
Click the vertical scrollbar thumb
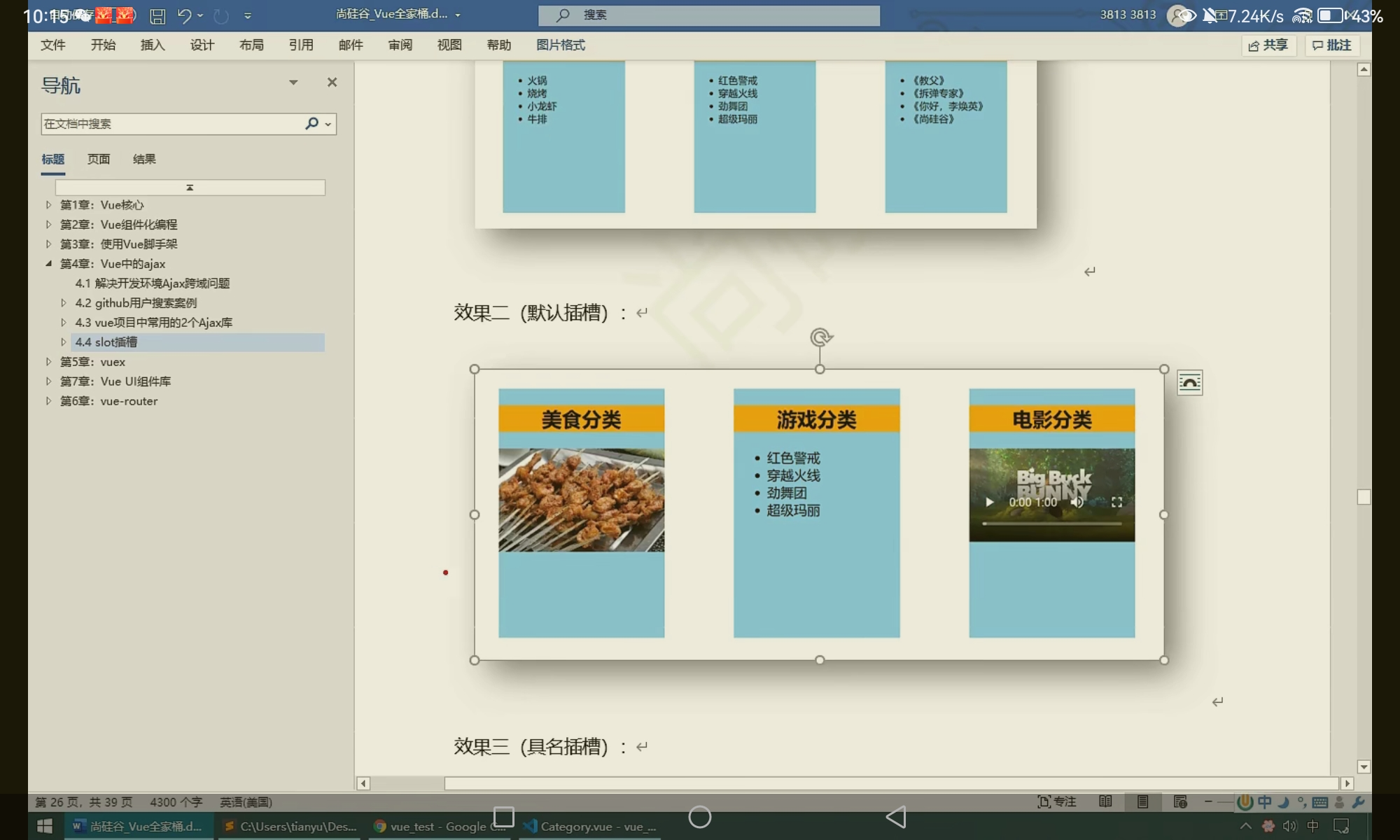pyautogui.click(x=1363, y=496)
